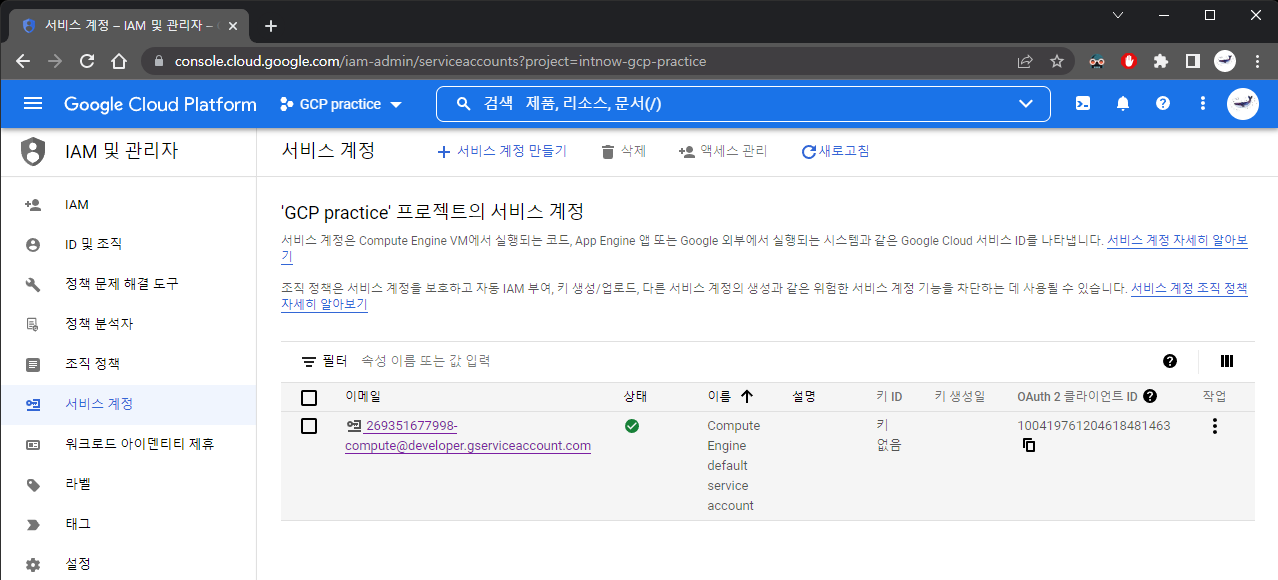Click the 이메일 column header
Viewport: 1278px width, 580px height.
(363, 397)
